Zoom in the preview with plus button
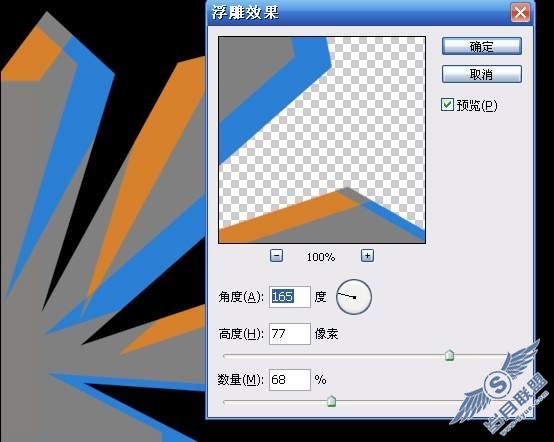The image size is (554, 442). click(367, 255)
